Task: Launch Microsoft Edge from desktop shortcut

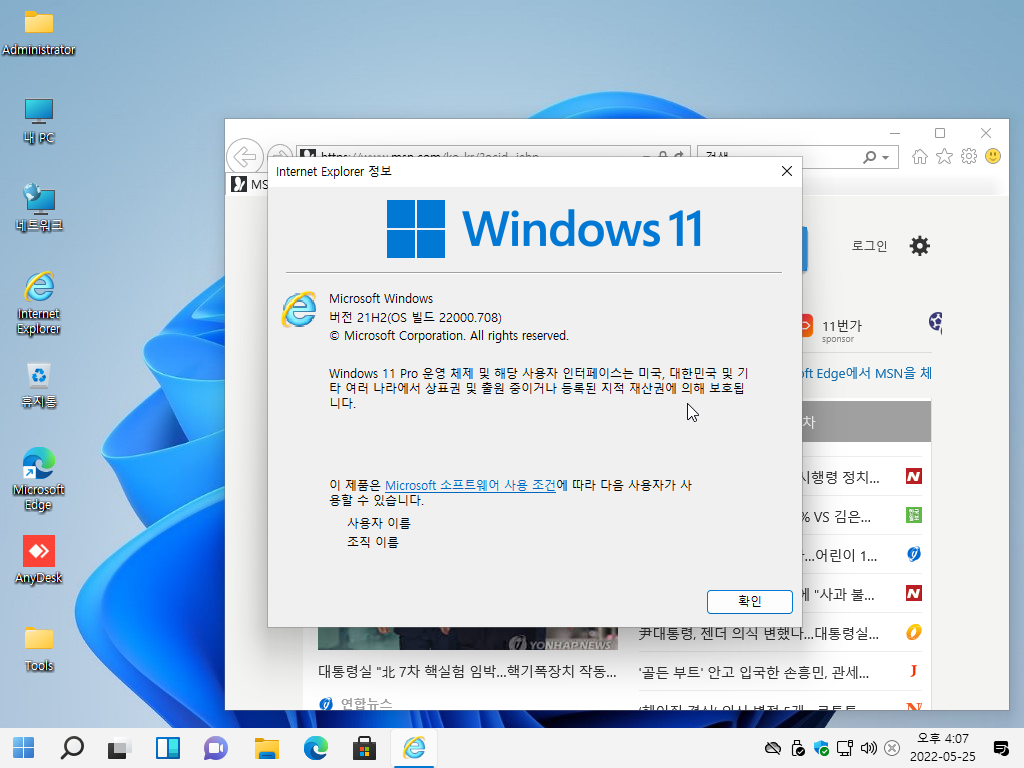Action: [39, 479]
